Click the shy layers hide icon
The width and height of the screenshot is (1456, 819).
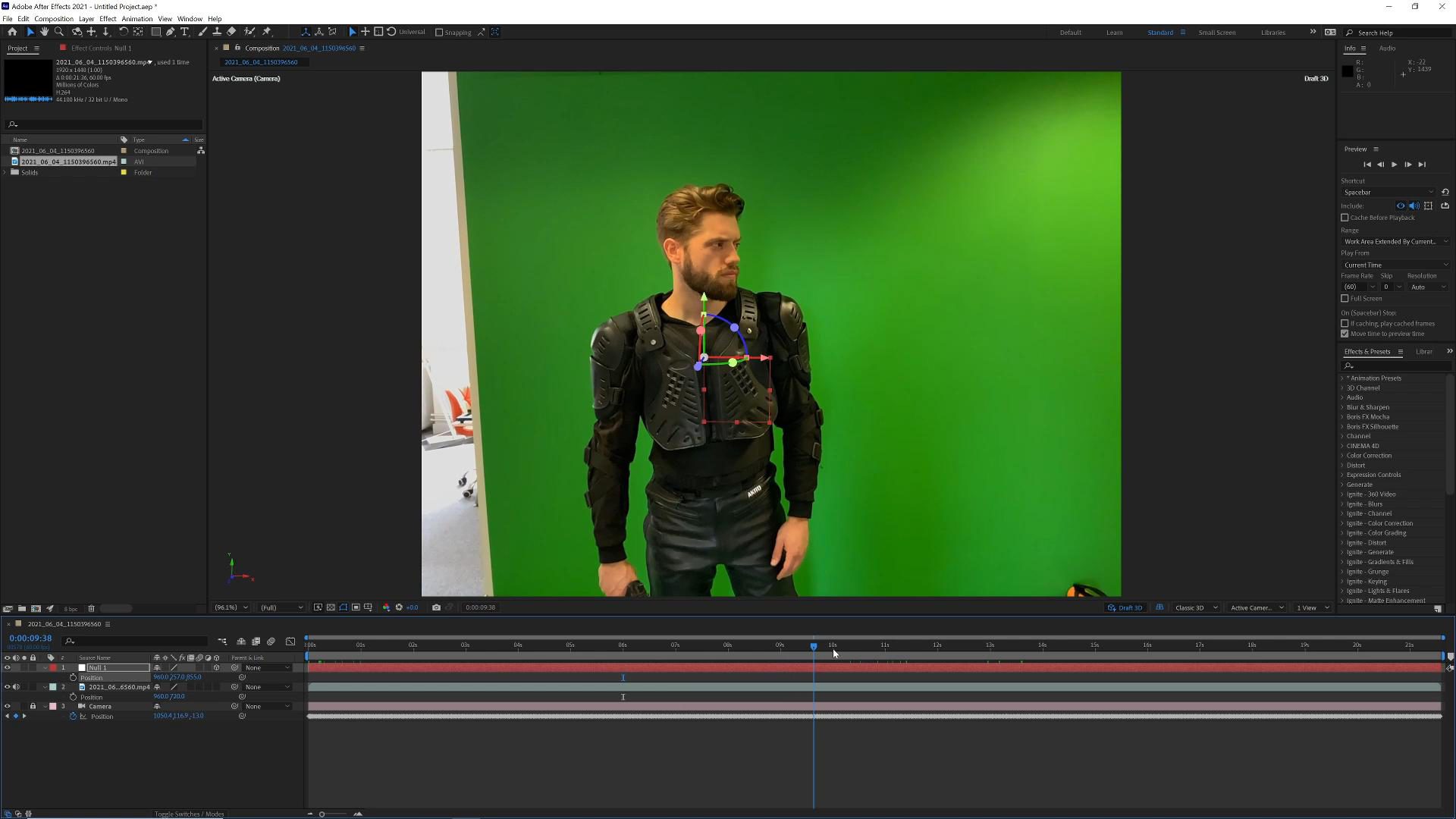click(x=241, y=642)
